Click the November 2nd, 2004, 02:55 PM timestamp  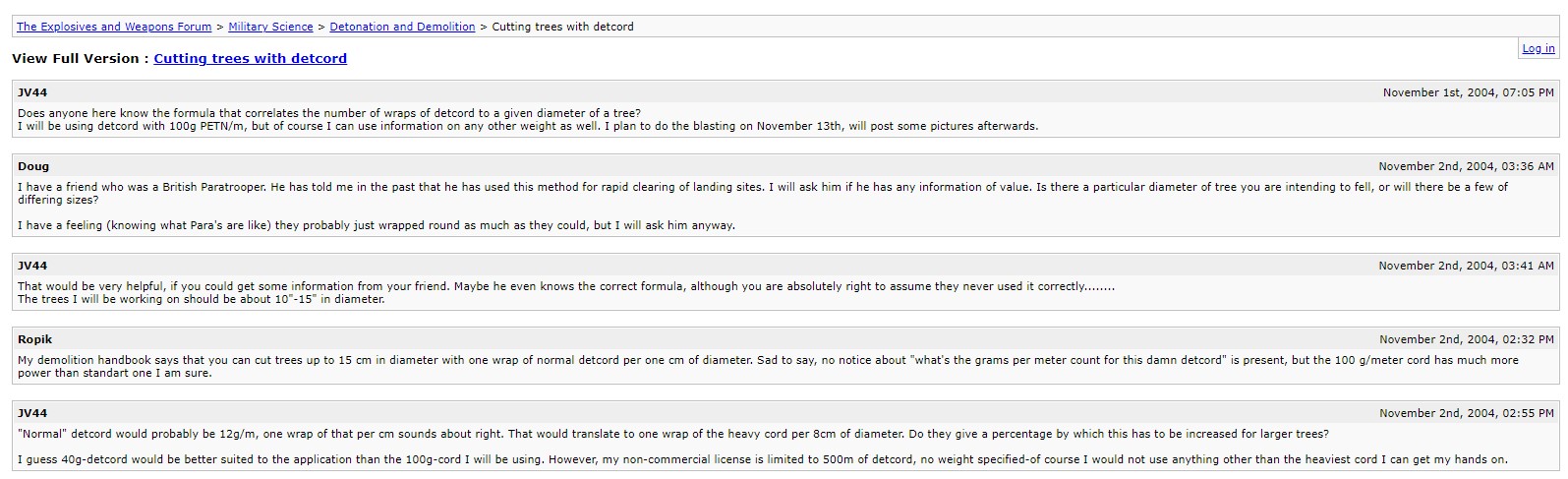pos(1466,413)
